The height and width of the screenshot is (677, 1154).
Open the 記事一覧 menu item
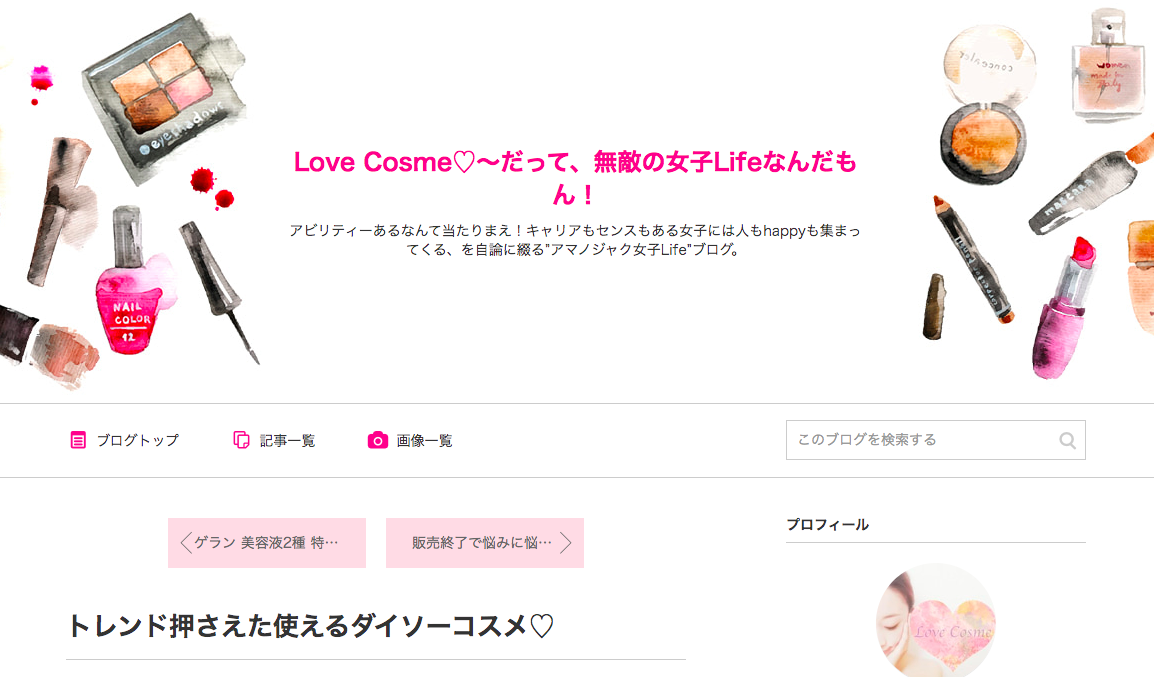pos(275,440)
